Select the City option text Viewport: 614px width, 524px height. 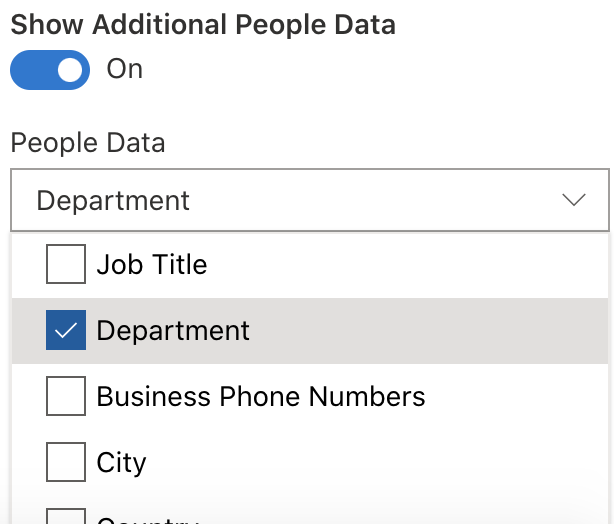click(x=121, y=463)
